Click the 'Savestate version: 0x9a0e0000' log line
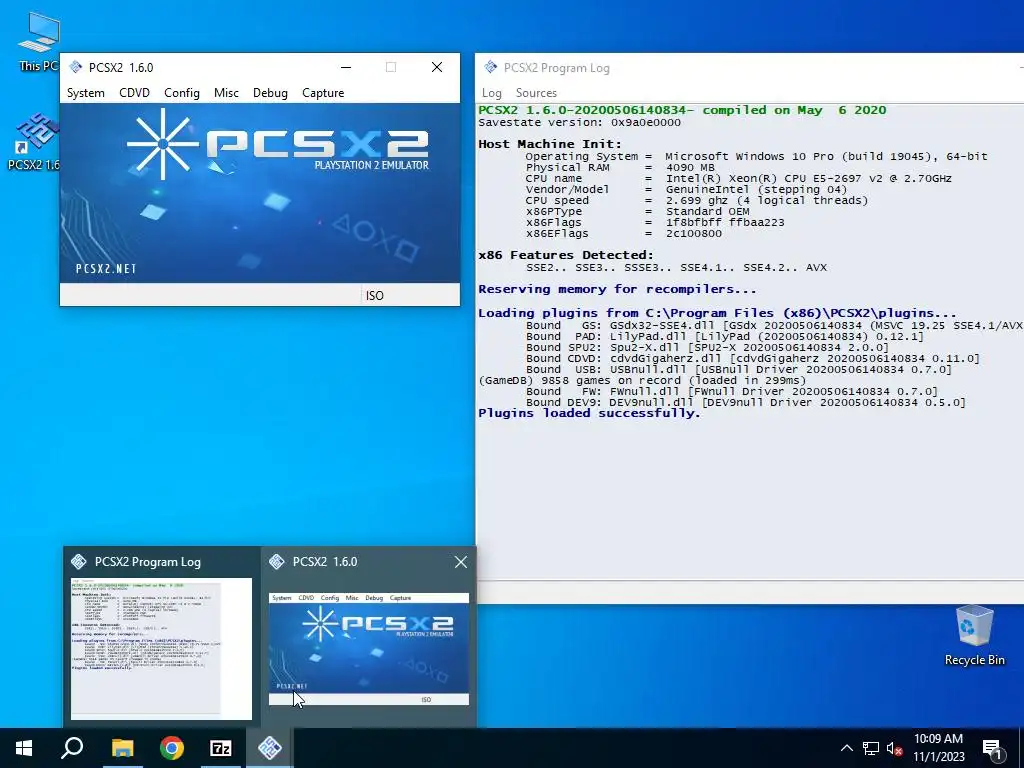The image size is (1024, 768). click(579, 122)
